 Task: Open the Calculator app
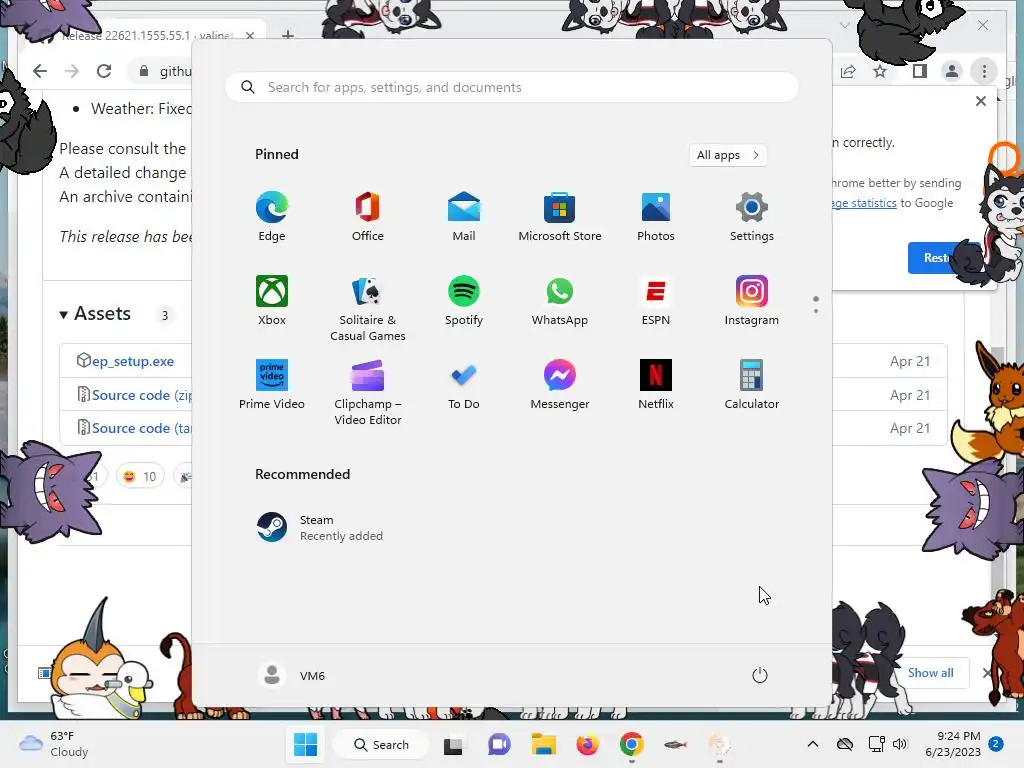click(x=752, y=385)
